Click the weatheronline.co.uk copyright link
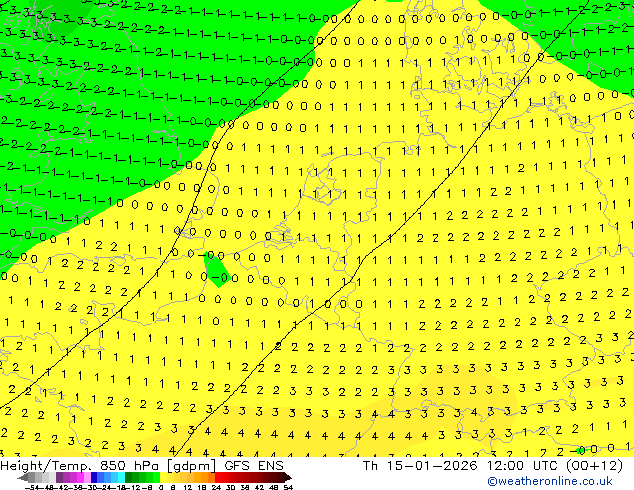This screenshot has width=634, height=490. pyautogui.click(x=550, y=482)
